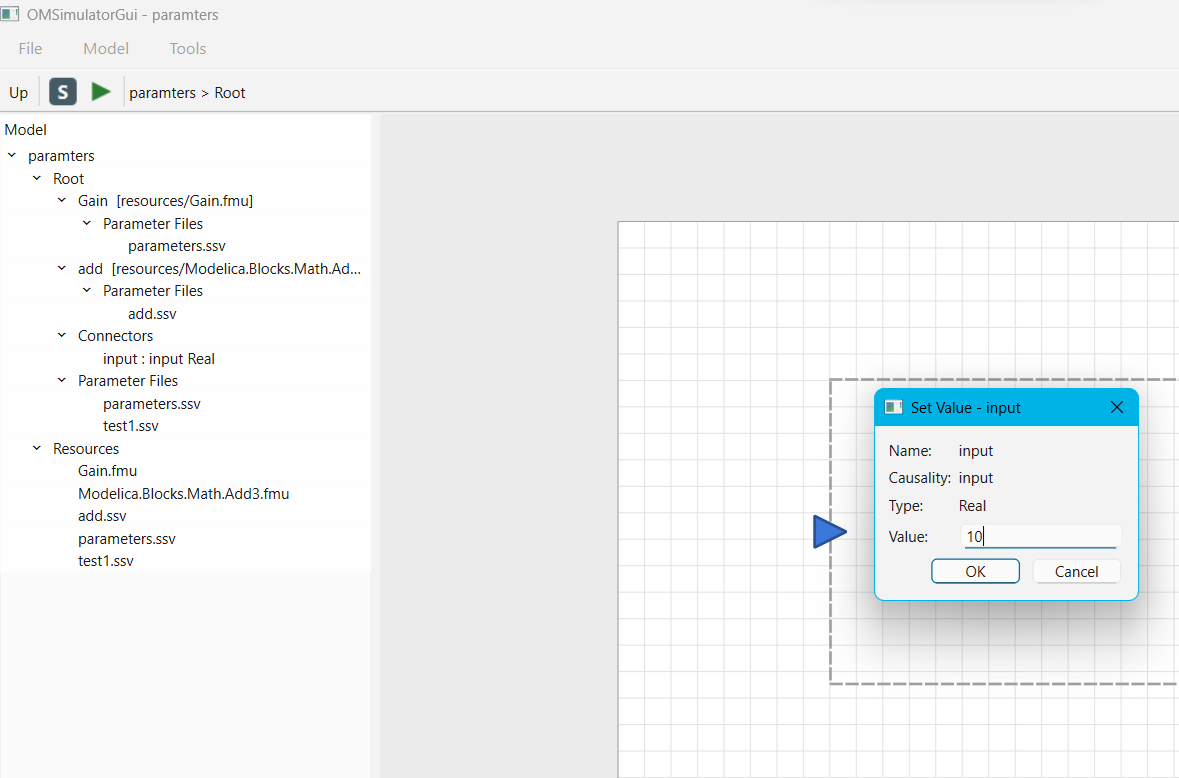Screen dimensions: 1179x778
Task: Open the File menu
Action: 30,48
